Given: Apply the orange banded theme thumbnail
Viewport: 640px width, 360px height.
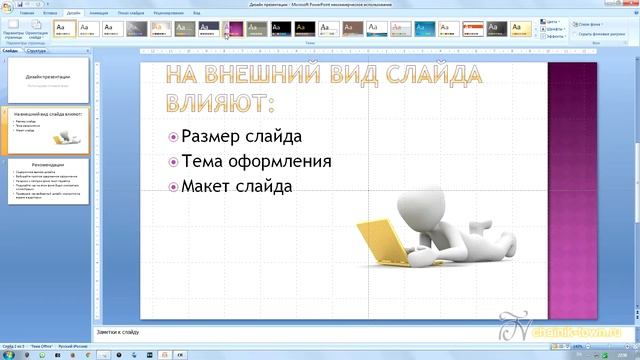Looking at the screenshot, I should click(x=473, y=29).
